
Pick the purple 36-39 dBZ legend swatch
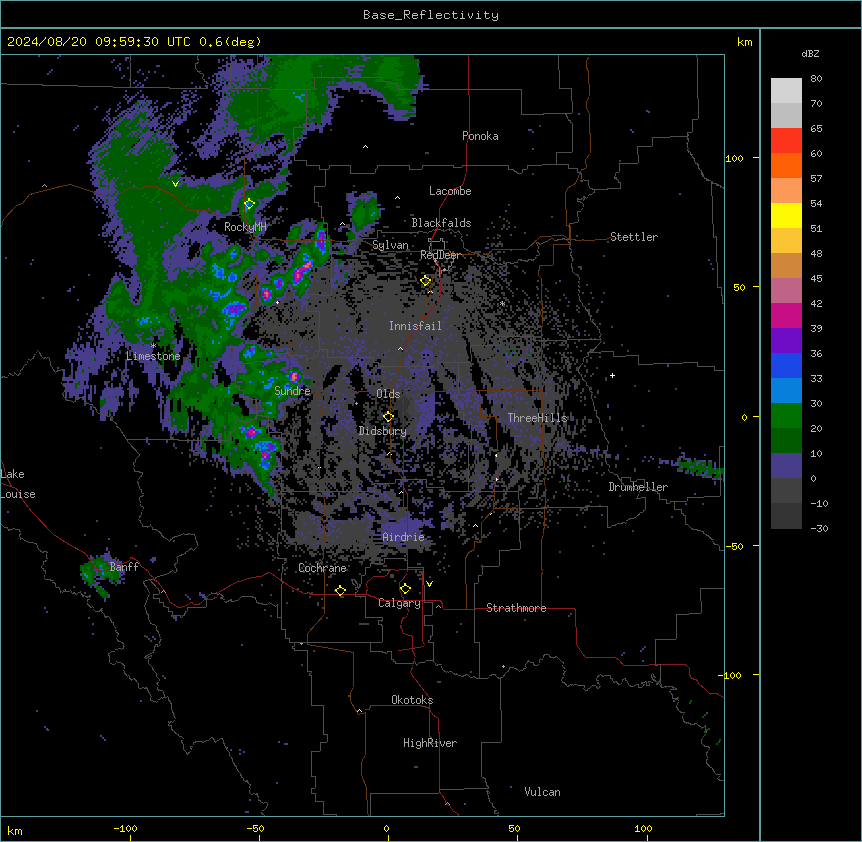click(786, 341)
